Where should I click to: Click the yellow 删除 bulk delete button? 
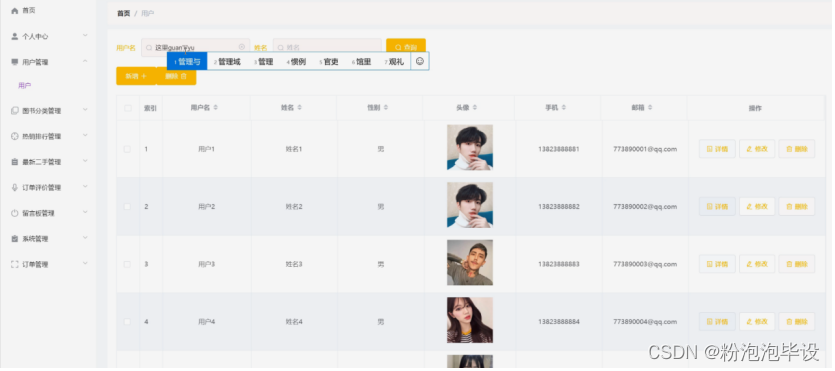[176, 76]
